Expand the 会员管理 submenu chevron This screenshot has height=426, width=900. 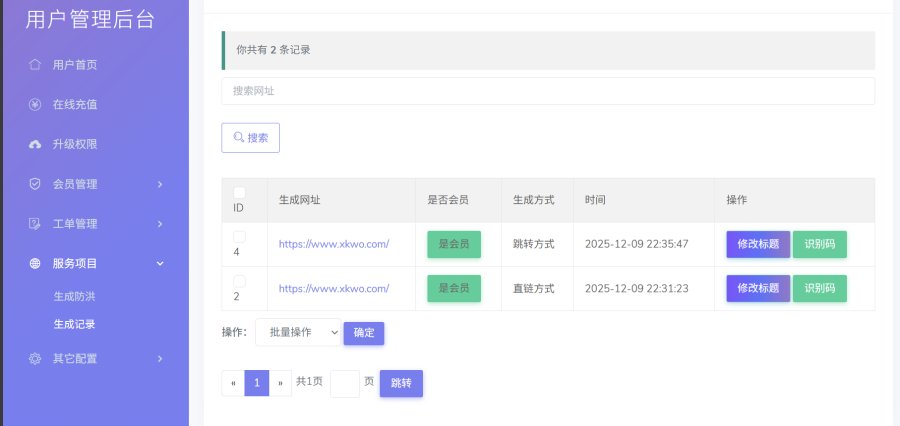pos(160,184)
